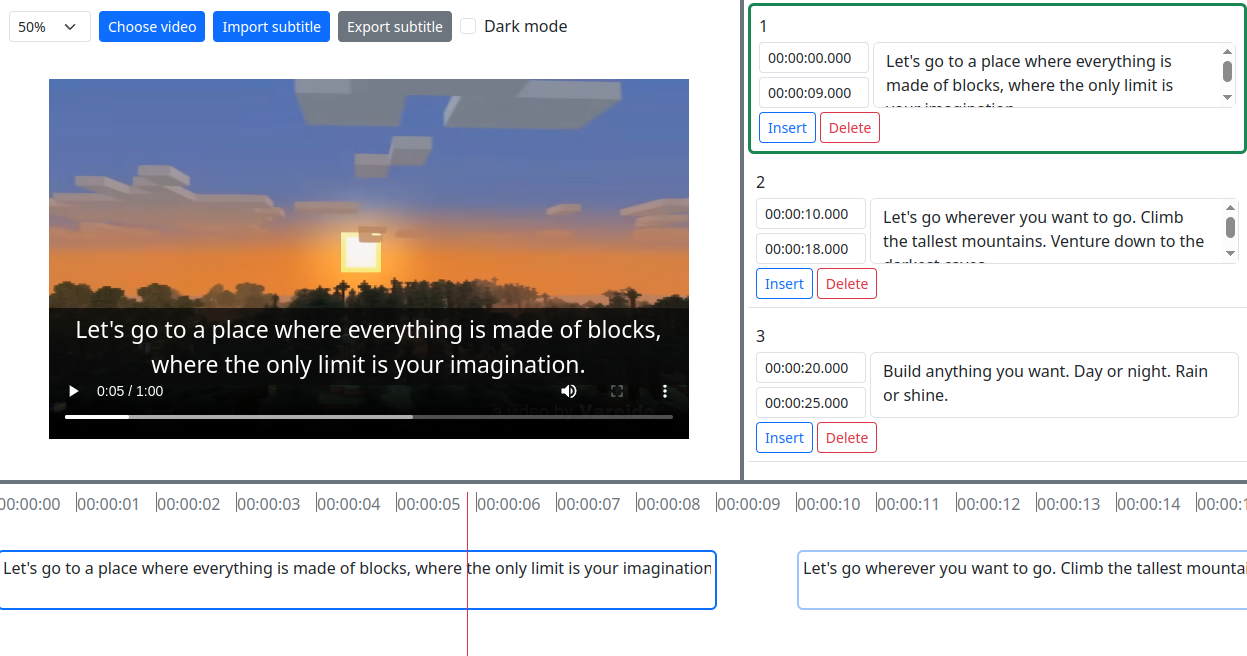Edit subtitle 2 end time 00:00:18.000
This screenshot has width=1247, height=656.
pos(811,249)
